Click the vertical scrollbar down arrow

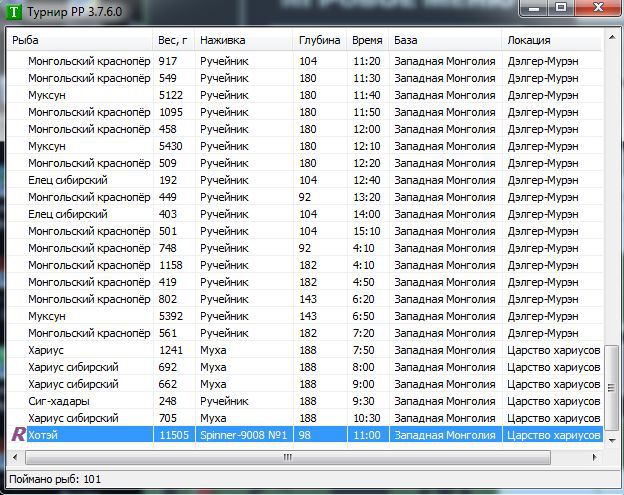click(611, 440)
